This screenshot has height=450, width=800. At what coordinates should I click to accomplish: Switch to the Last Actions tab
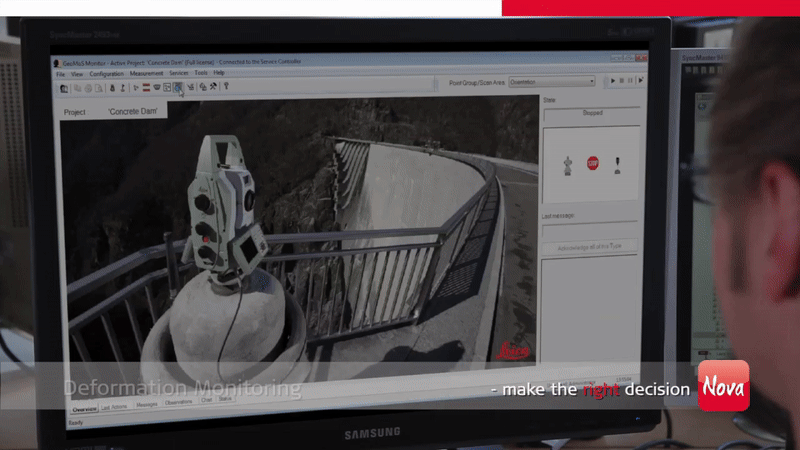click(114, 407)
